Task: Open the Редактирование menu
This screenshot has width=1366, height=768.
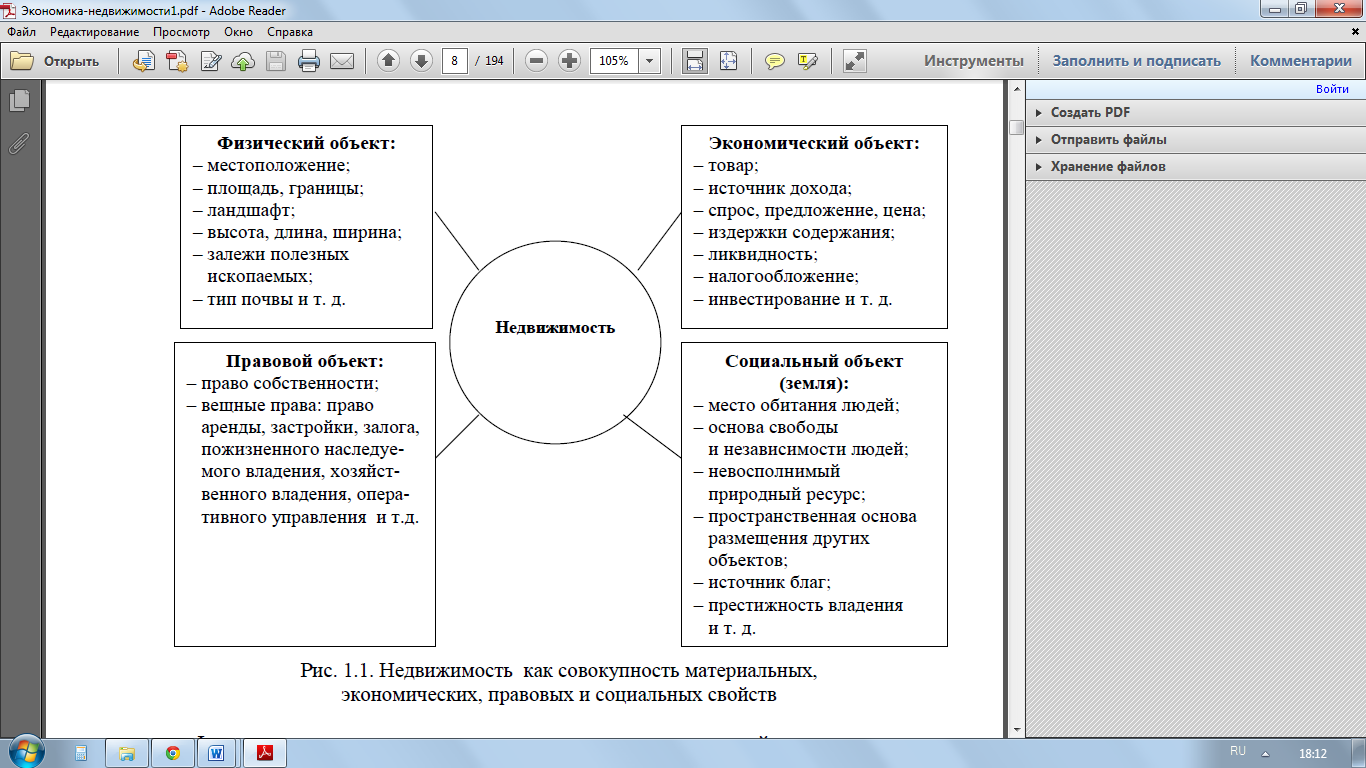Action: (94, 32)
